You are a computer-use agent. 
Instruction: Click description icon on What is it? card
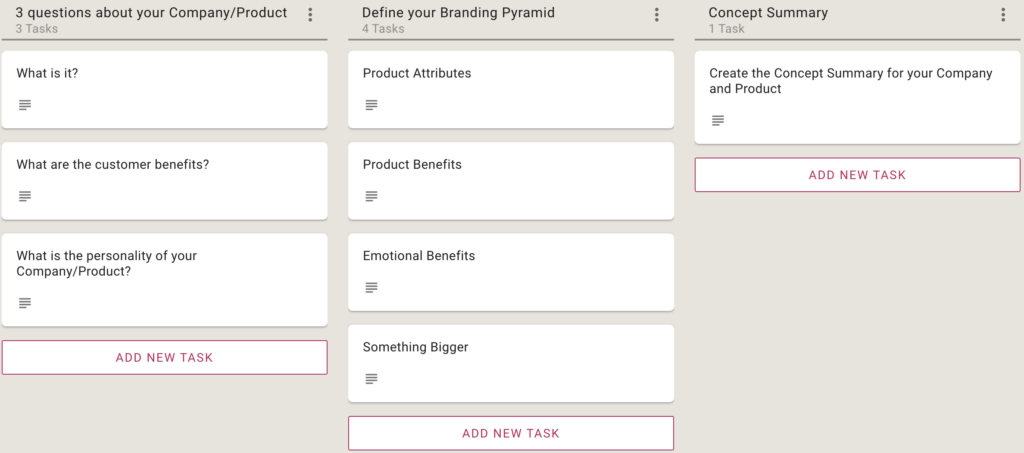point(25,104)
